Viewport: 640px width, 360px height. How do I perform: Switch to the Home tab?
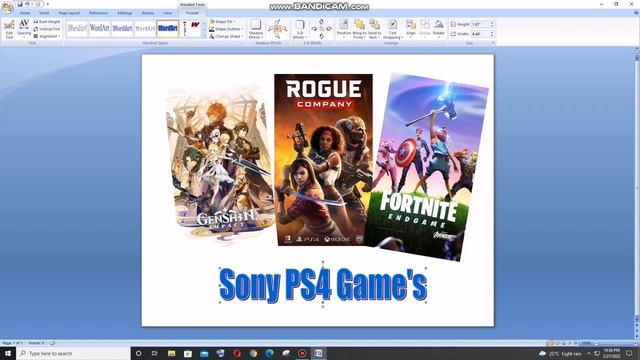pos(25,13)
